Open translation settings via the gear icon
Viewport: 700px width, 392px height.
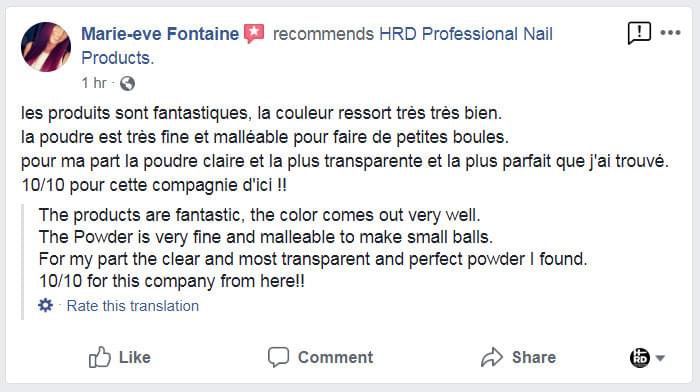[x=46, y=305]
